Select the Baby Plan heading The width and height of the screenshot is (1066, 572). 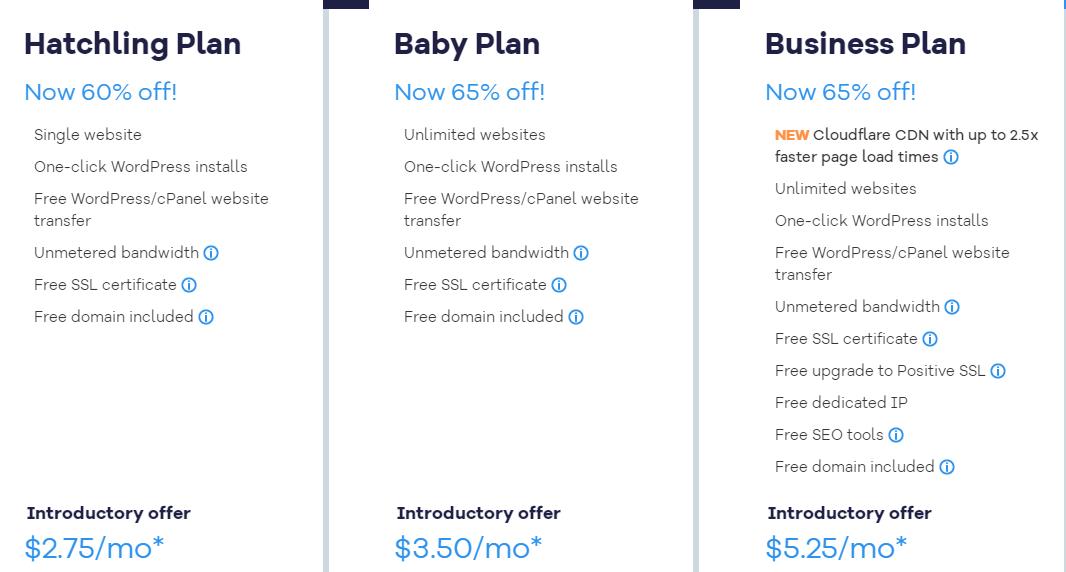point(467,44)
